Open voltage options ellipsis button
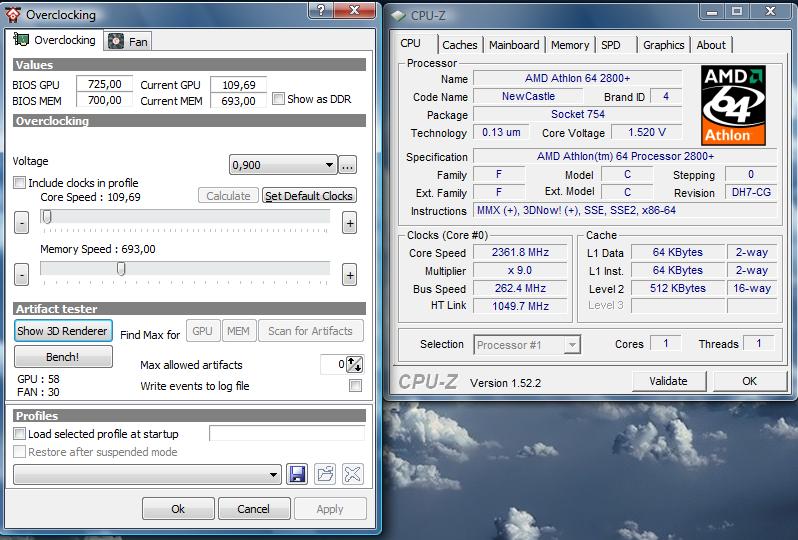 pos(348,165)
